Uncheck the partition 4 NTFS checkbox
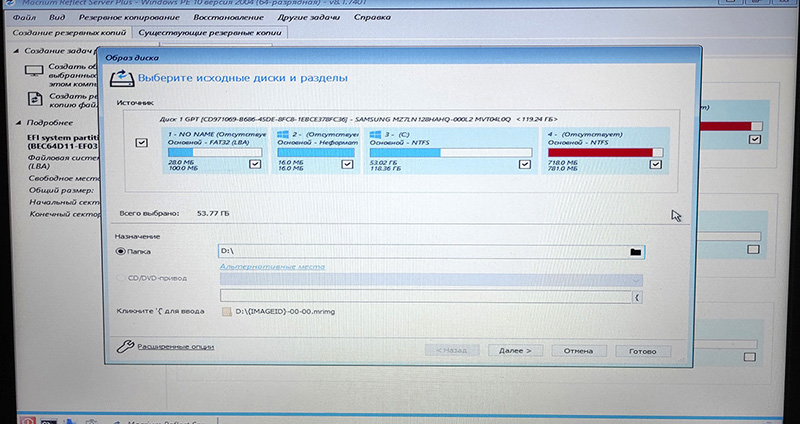This screenshot has width=800, height=424. click(655, 164)
